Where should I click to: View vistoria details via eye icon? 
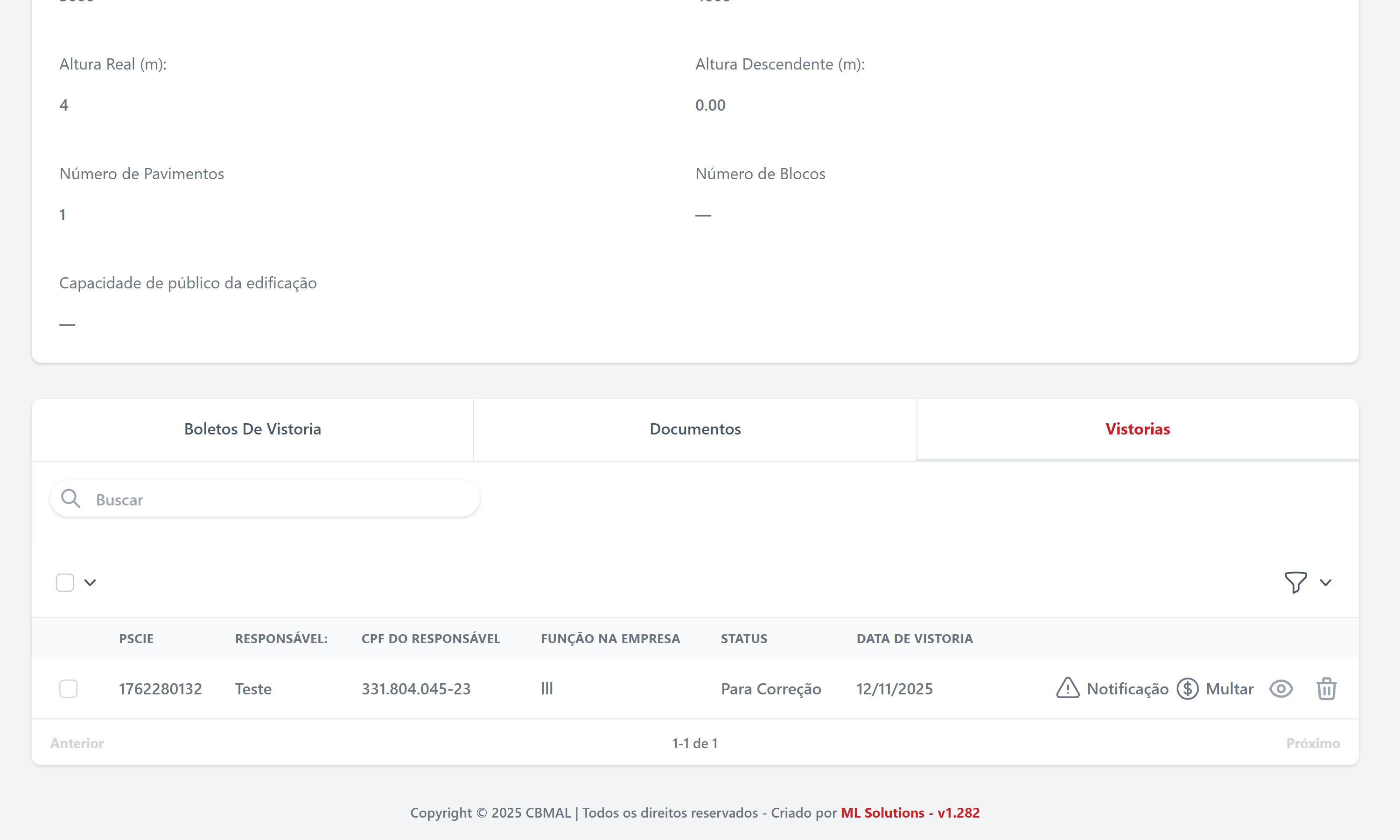pyautogui.click(x=1281, y=688)
